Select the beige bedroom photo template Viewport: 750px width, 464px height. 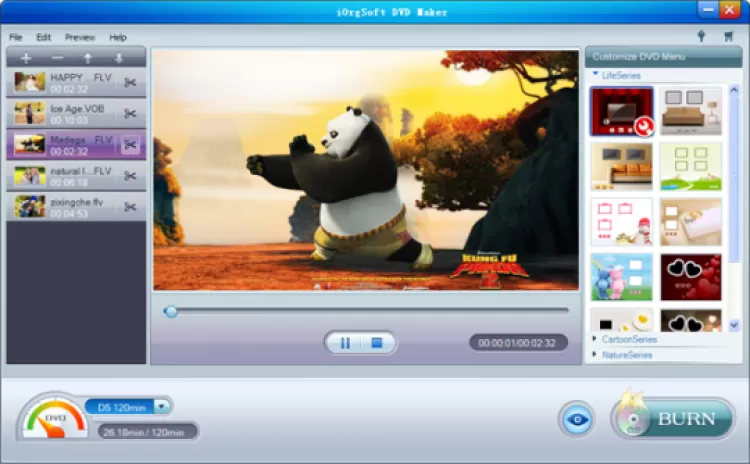click(x=691, y=222)
